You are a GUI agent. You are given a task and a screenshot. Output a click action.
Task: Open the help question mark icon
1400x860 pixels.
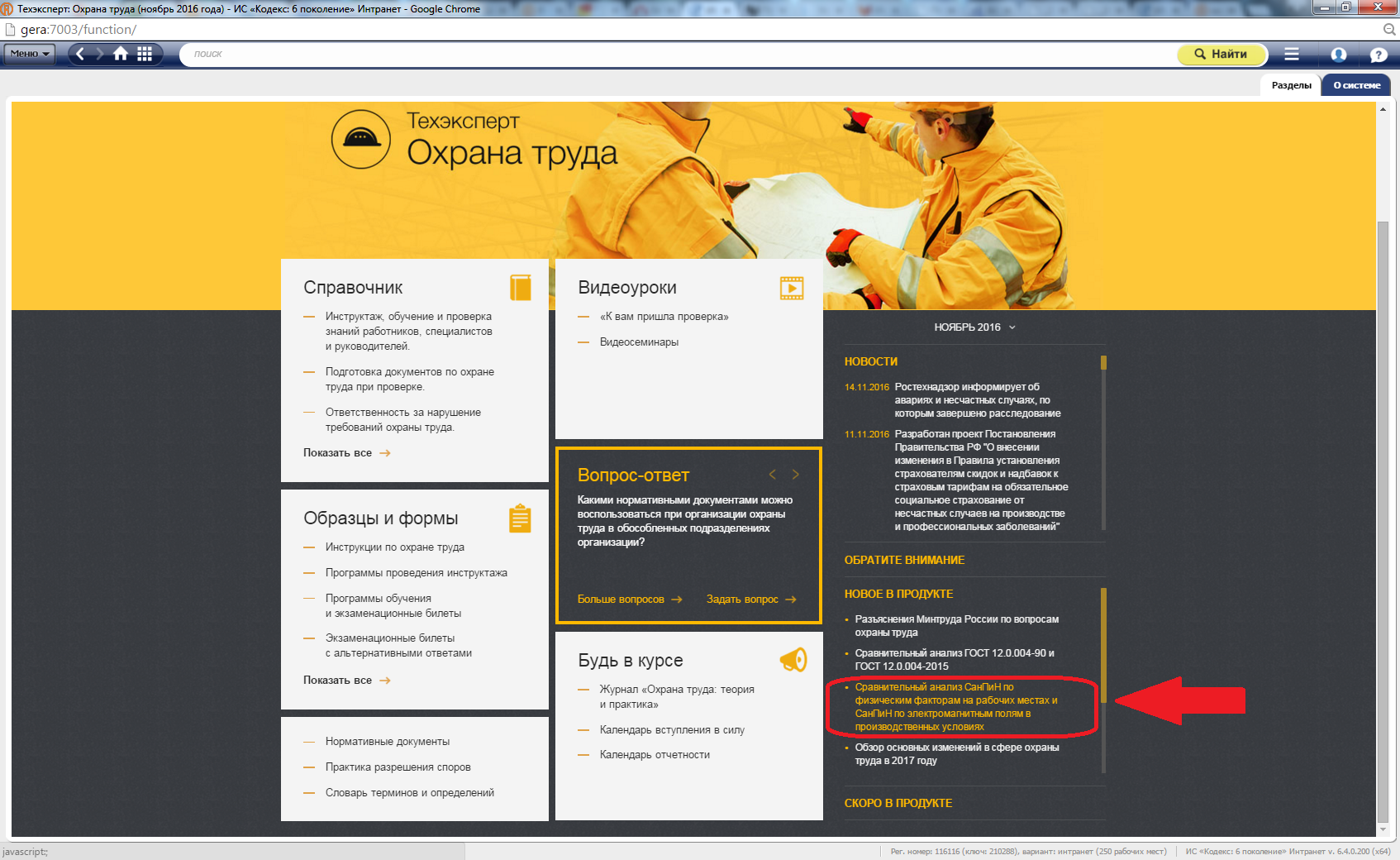coord(1378,55)
